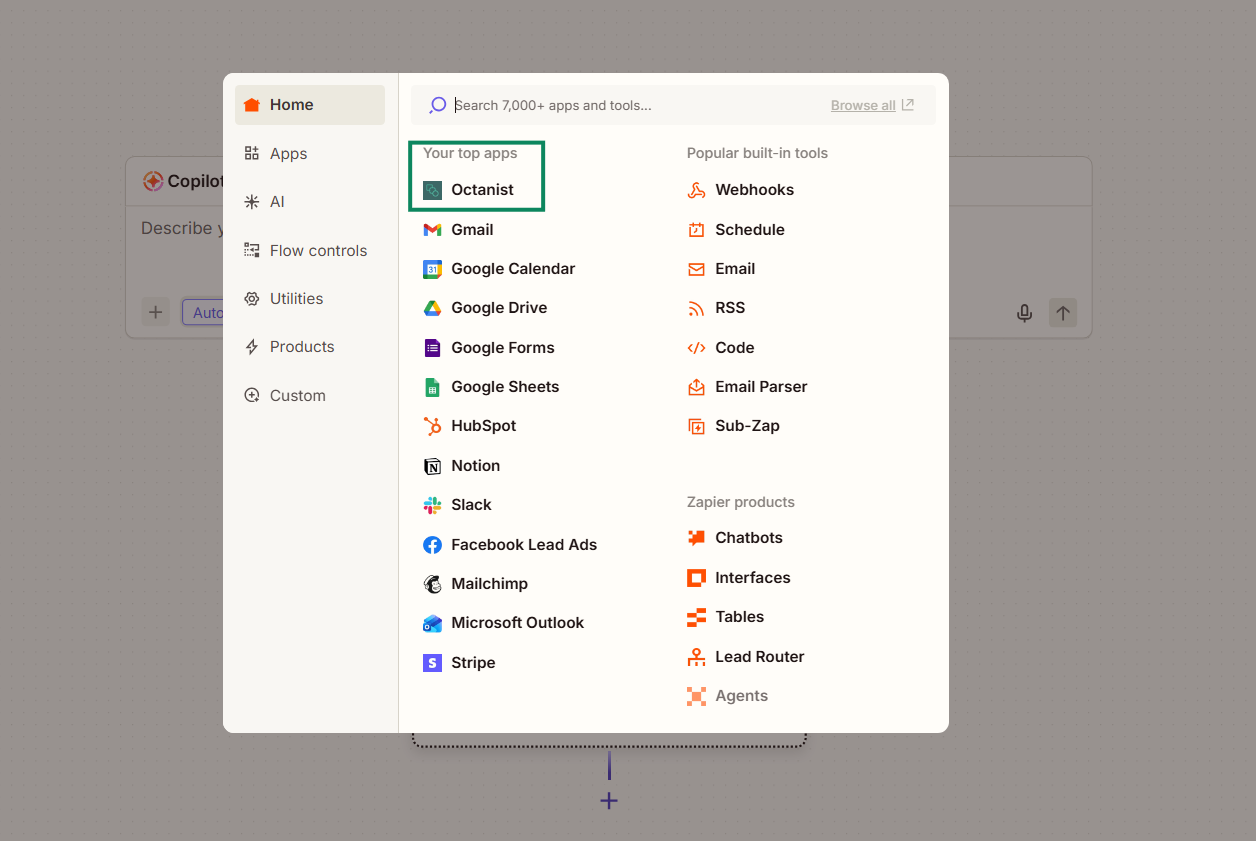Activate the microphone in Copilot input

pos(1024,312)
